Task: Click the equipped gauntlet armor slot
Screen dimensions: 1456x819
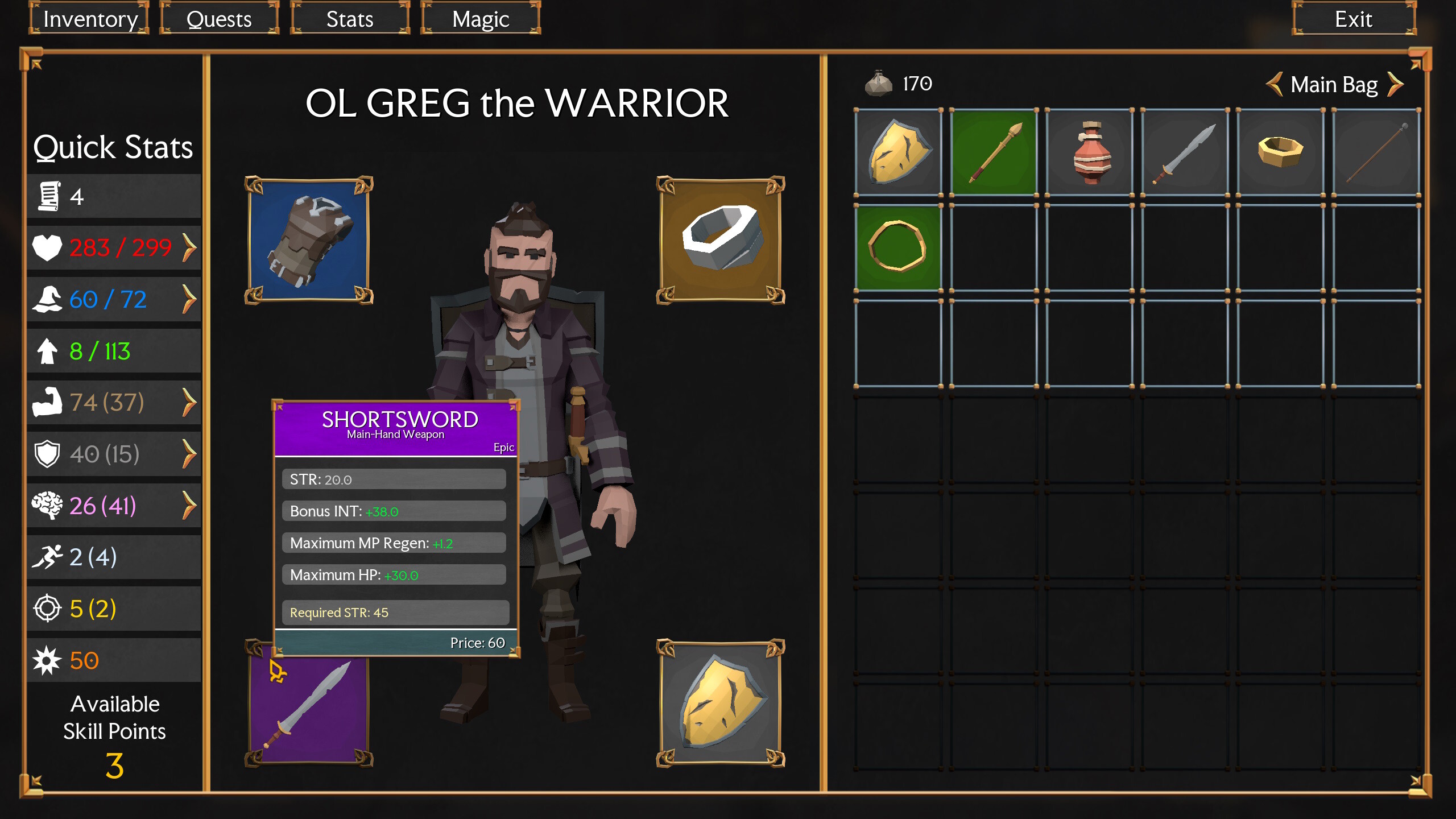Action: pos(309,240)
